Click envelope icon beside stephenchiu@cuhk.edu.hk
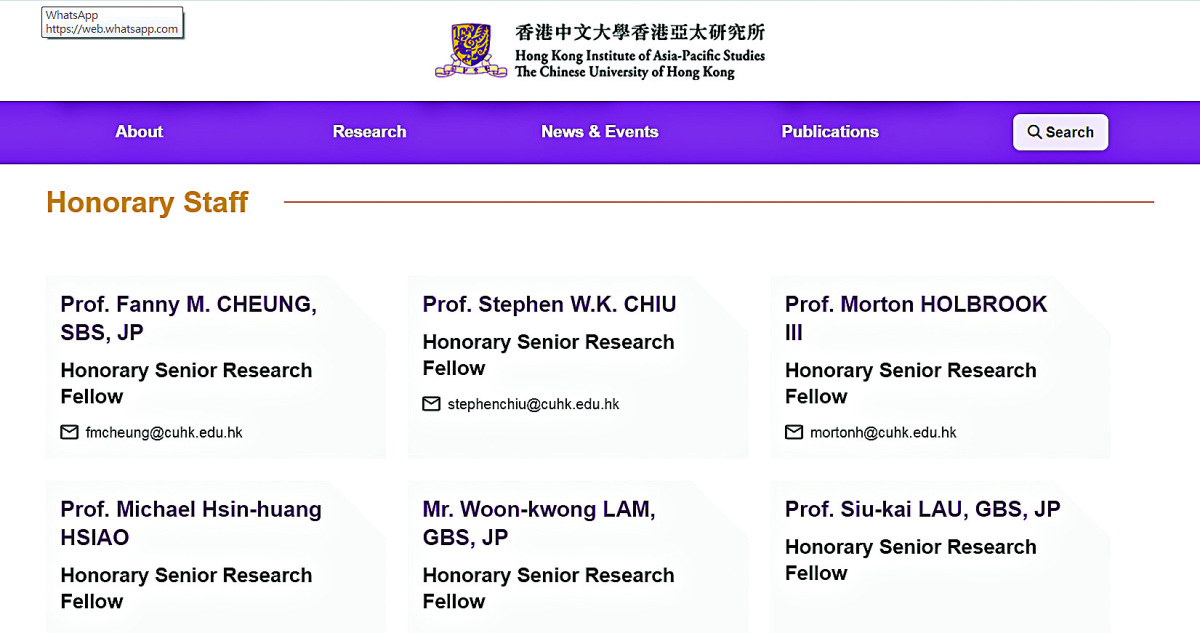The width and height of the screenshot is (1200, 633). [431, 405]
